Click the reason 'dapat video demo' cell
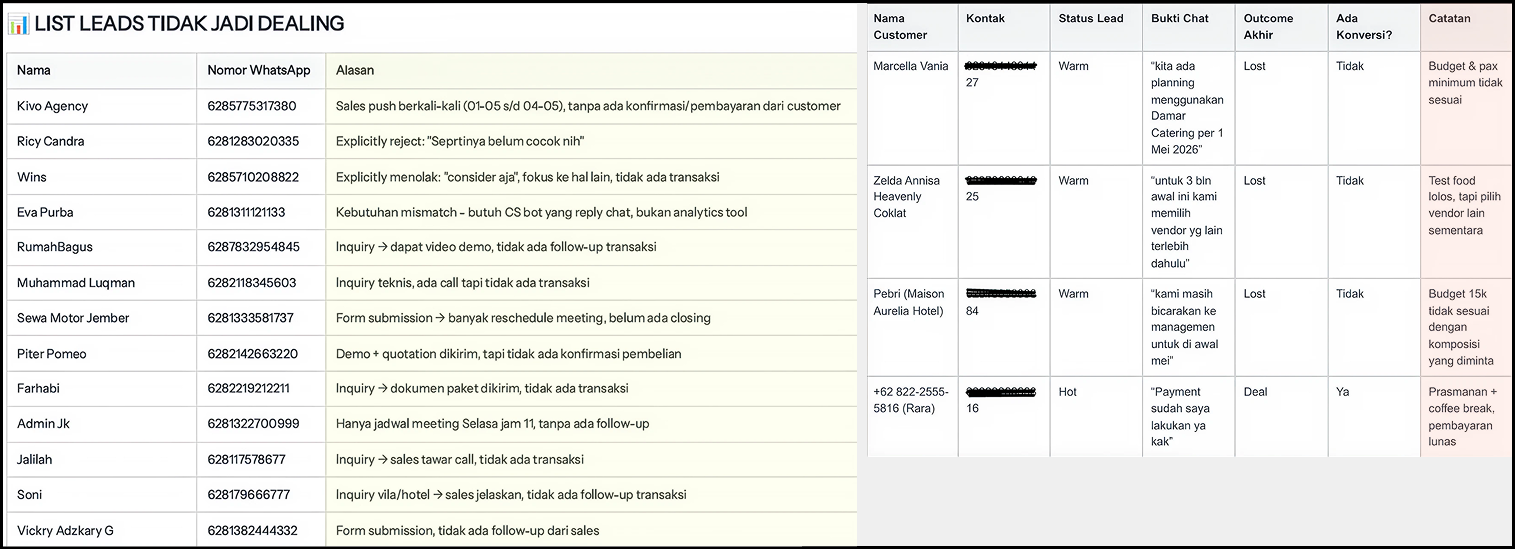1515x549 pixels. (591, 247)
